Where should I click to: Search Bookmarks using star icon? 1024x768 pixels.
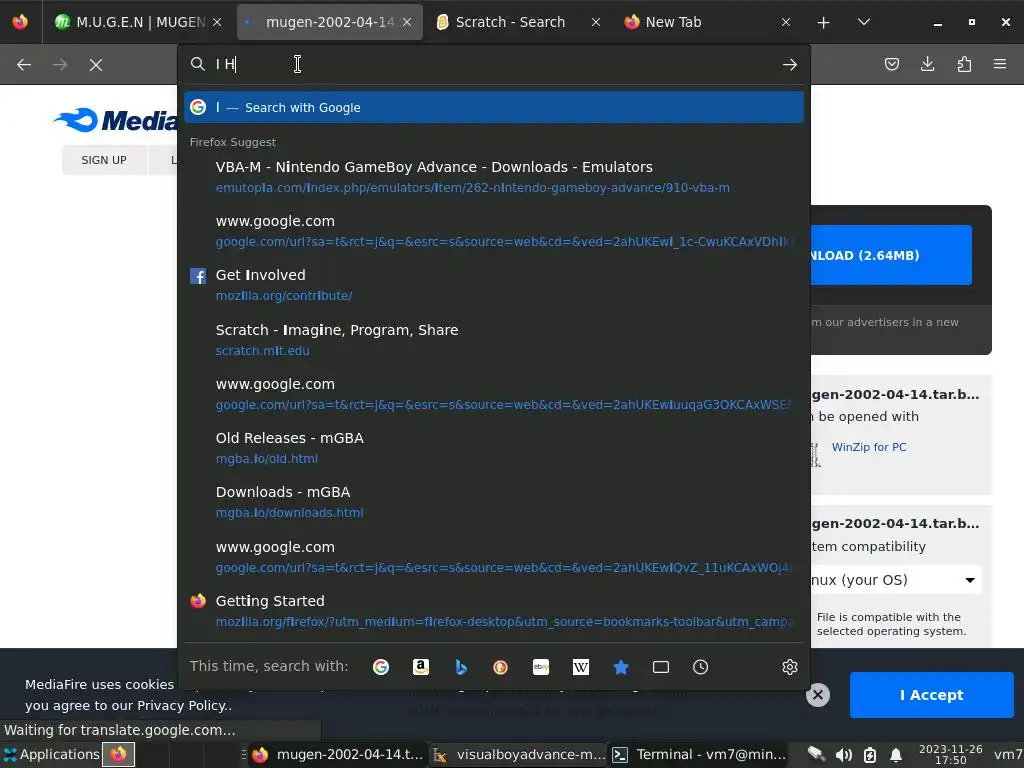pos(620,667)
